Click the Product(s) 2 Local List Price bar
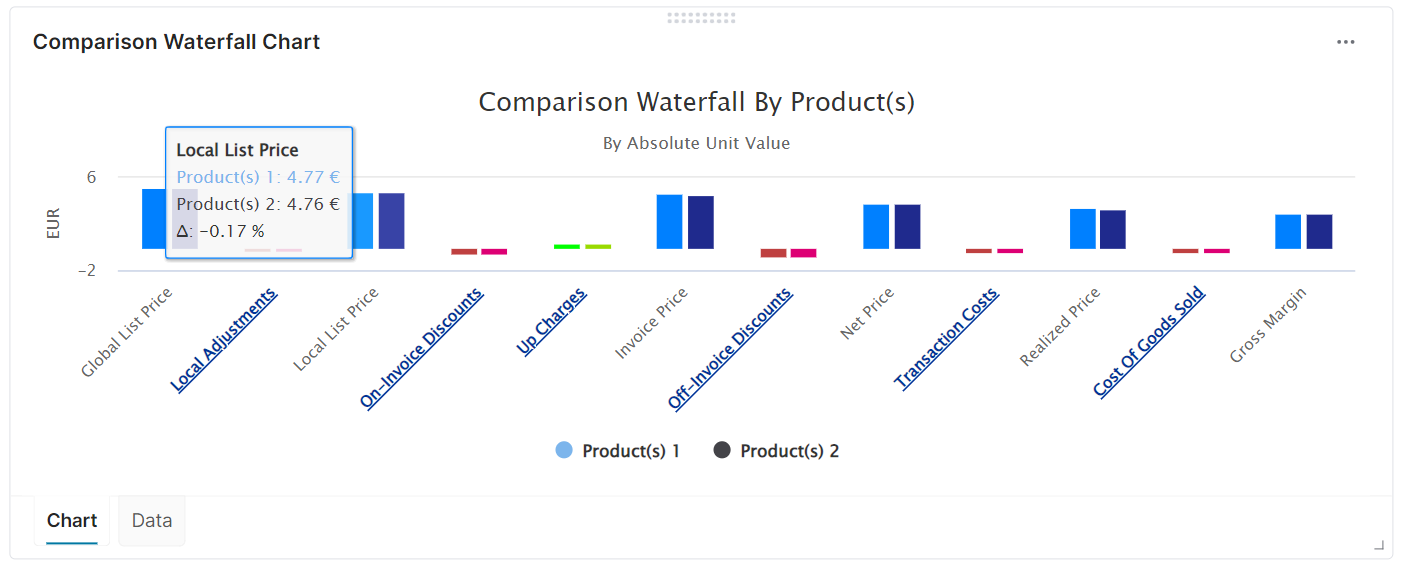This screenshot has height=567, width=1403. (x=391, y=220)
